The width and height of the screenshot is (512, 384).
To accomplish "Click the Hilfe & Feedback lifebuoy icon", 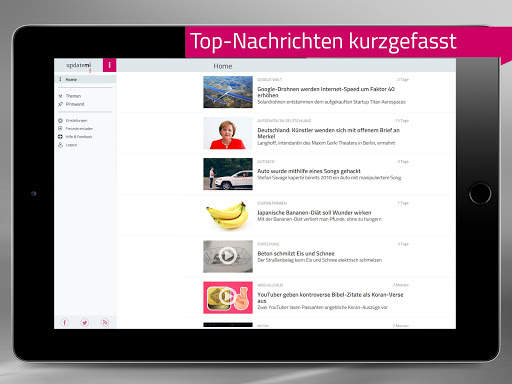I will [x=60, y=137].
